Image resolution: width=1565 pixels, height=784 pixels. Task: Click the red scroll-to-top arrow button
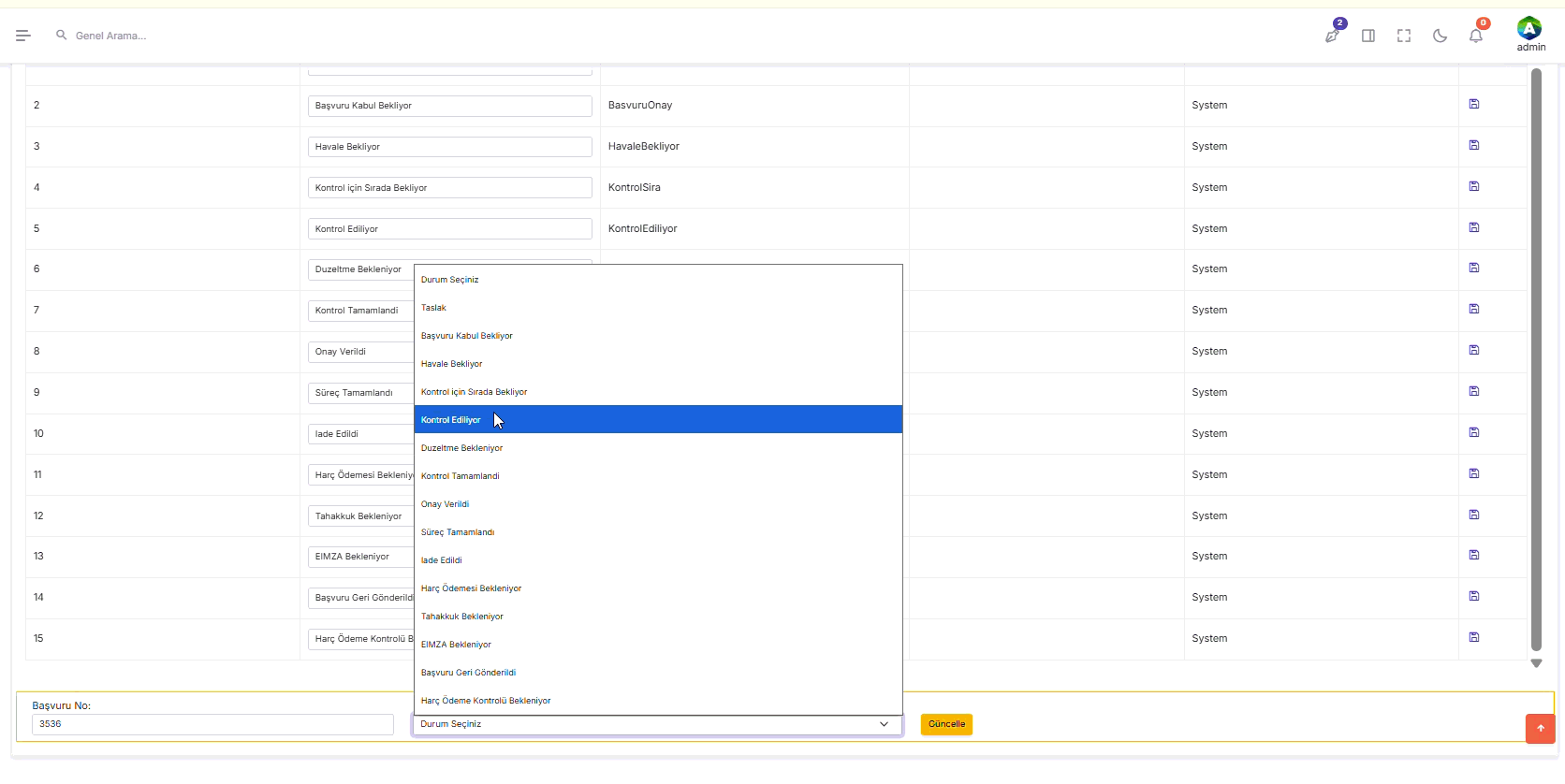pos(1541,729)
